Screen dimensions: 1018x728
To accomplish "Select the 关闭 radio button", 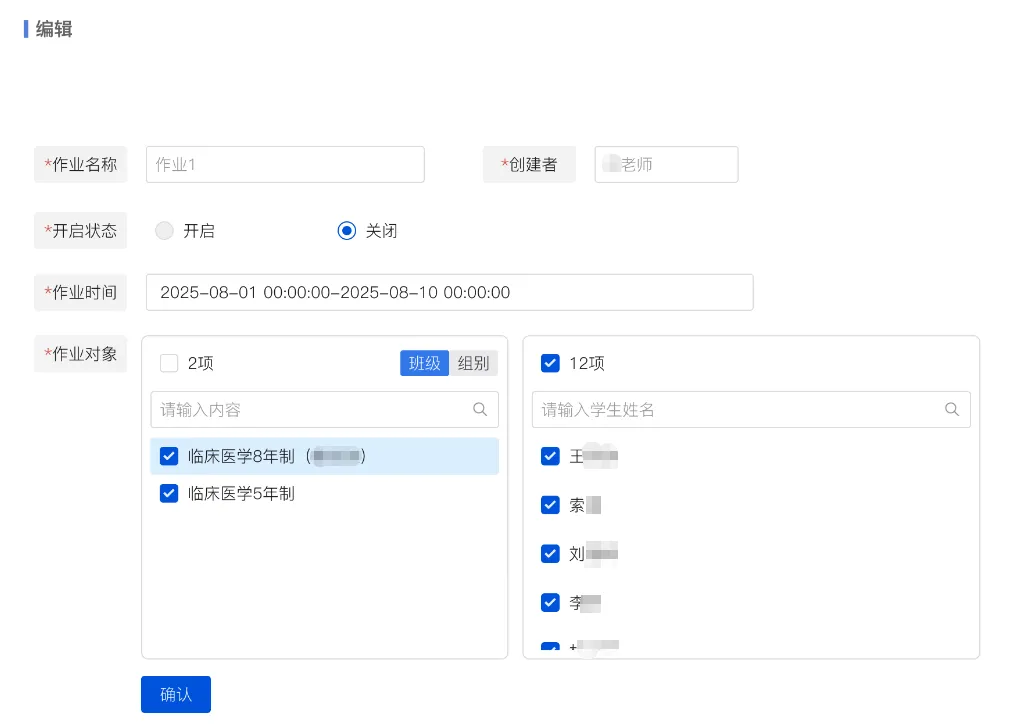I will tap(347, 231).
